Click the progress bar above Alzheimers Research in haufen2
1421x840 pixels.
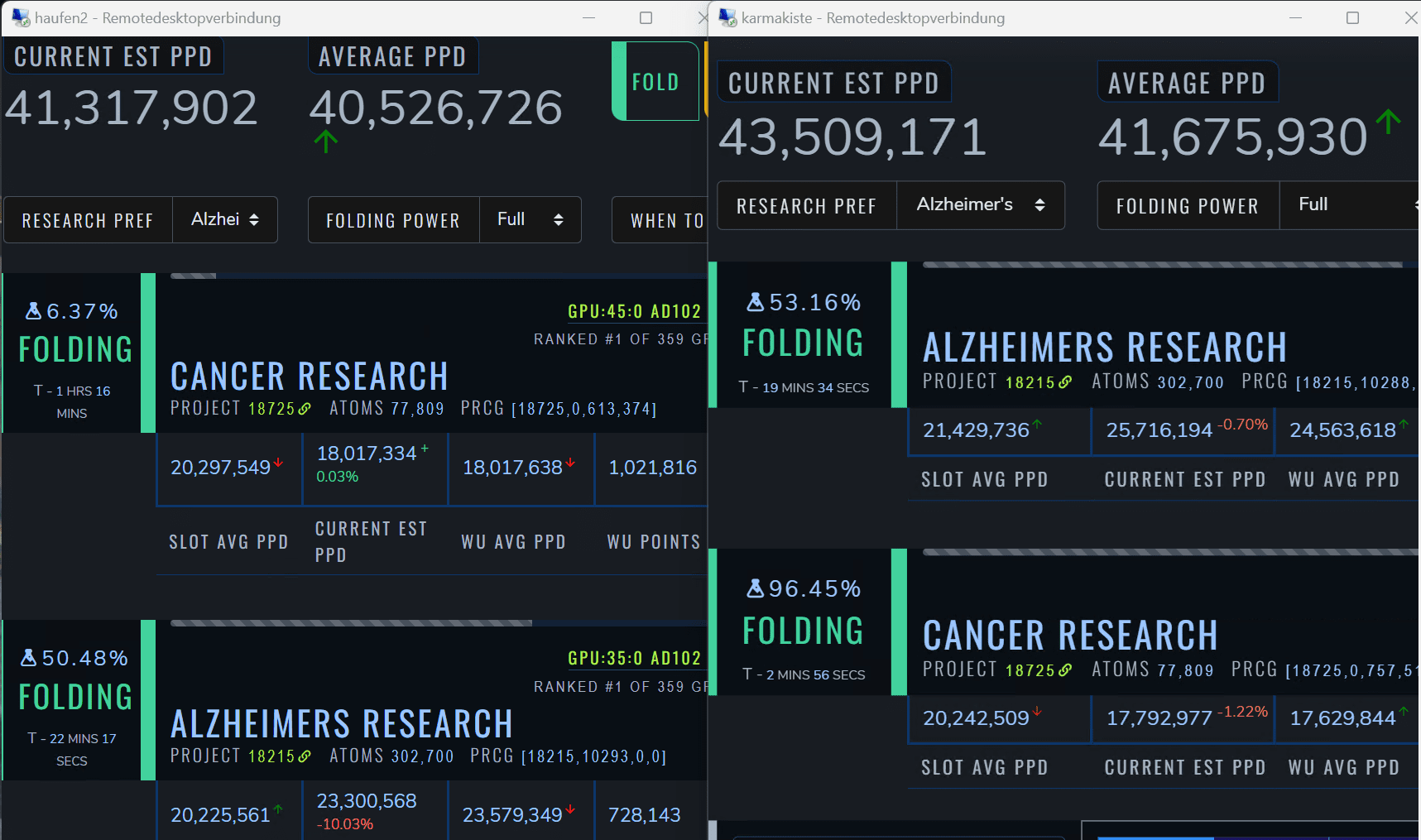point(439,623)
